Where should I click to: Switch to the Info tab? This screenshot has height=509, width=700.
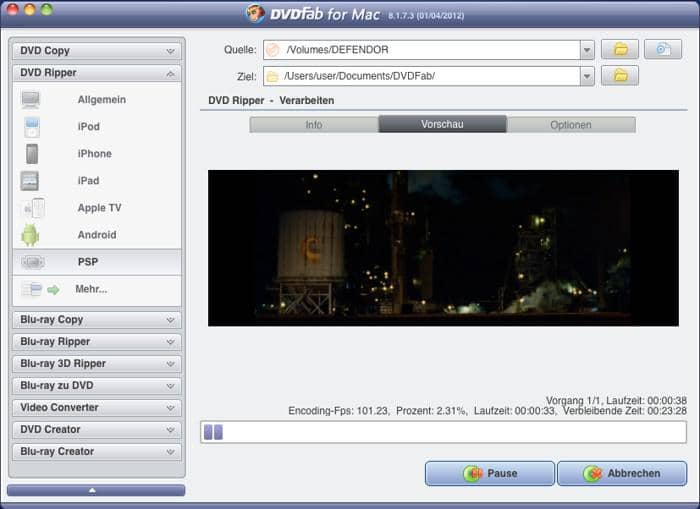click(314, 125)
